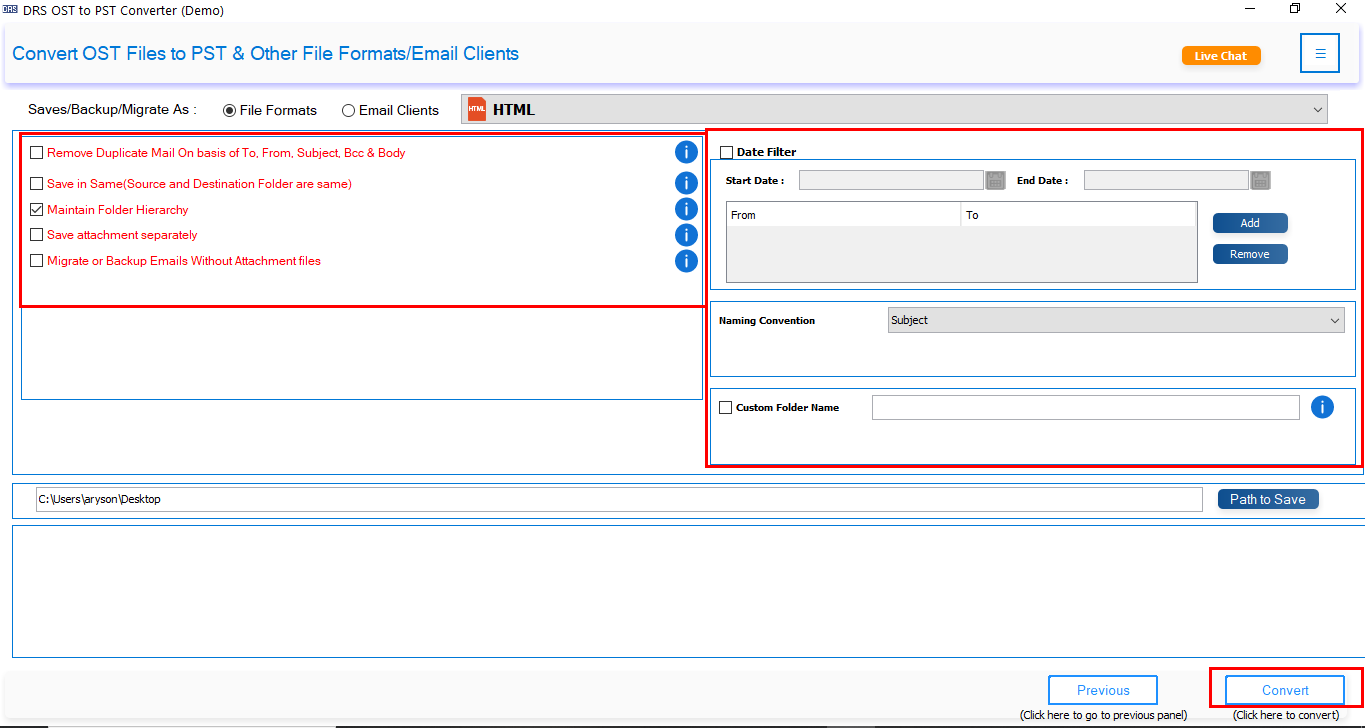This screenshot has width=1365, height=728.
Task: Click the Live Chat button
Action: [x=1221, y=56]
